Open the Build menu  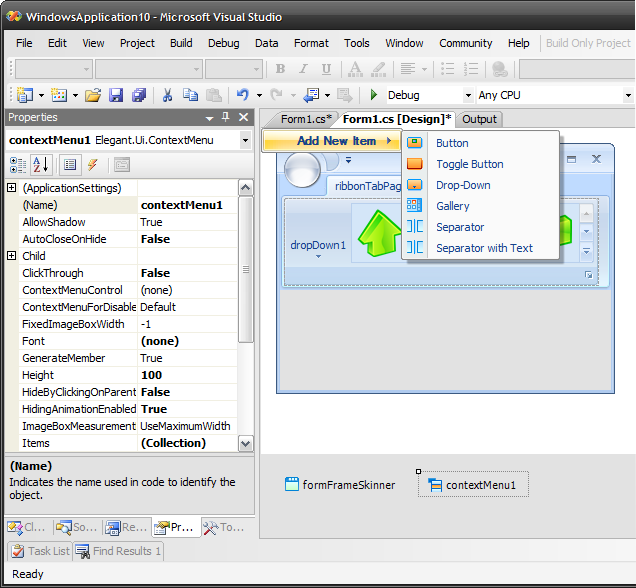click(181, 43)
